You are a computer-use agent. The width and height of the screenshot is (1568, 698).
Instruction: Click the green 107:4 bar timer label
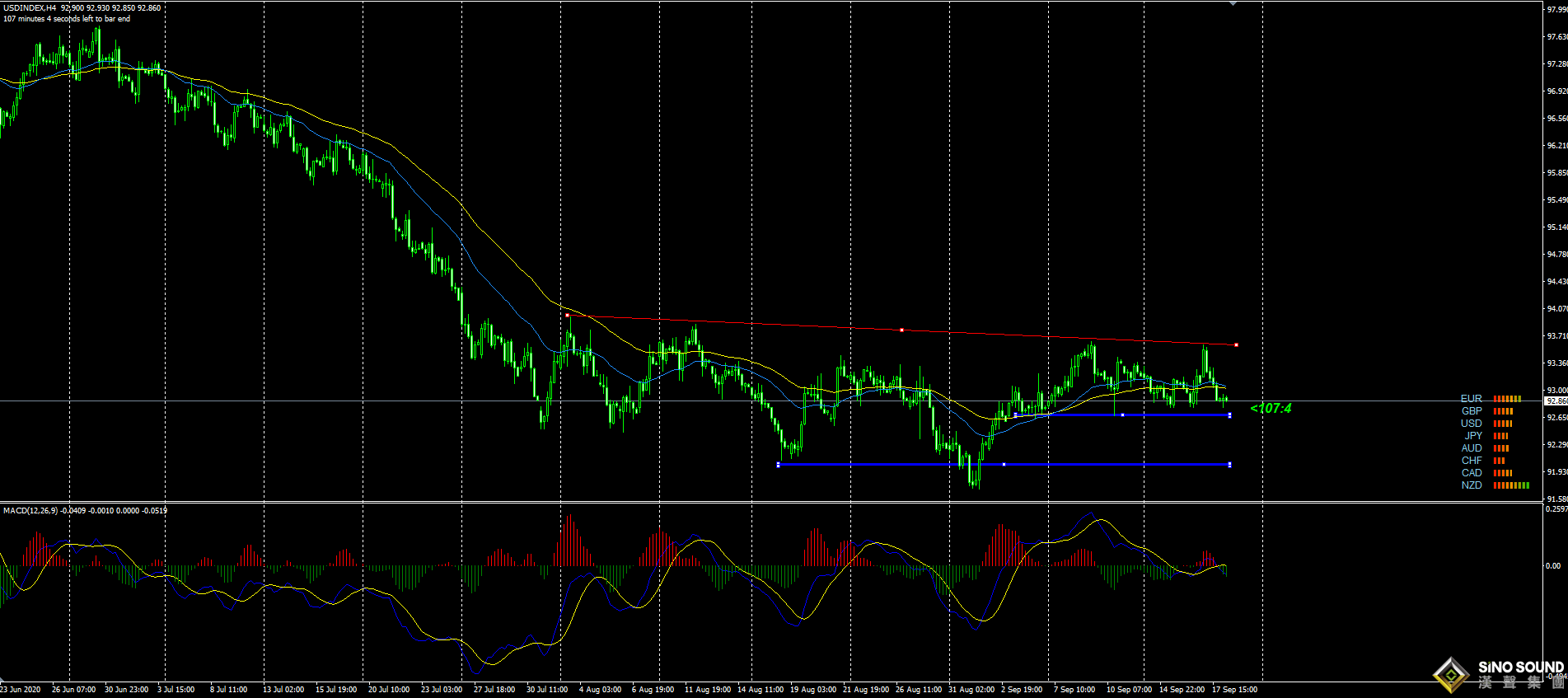click(1271, 408)
